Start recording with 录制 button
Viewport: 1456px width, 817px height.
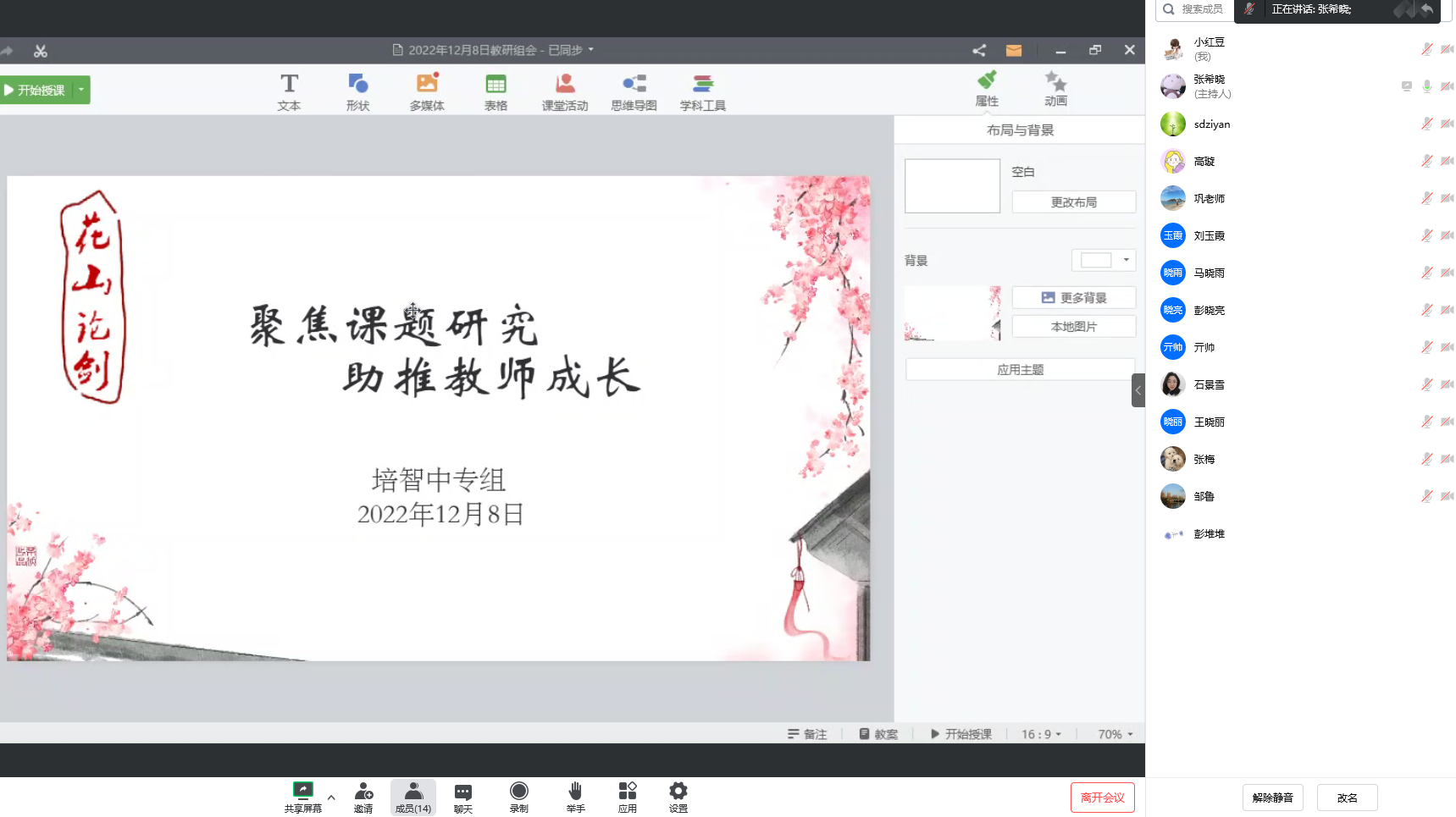point(519,796)
